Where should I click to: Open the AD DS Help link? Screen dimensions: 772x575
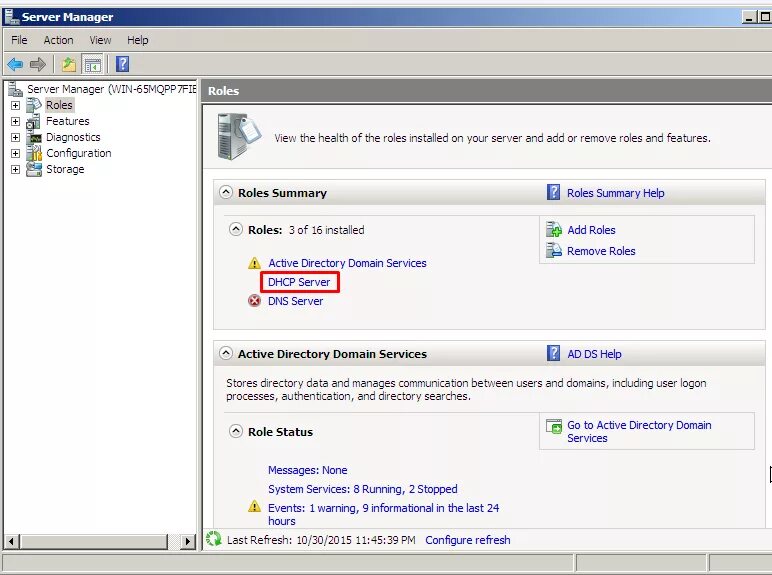(594, 354)
